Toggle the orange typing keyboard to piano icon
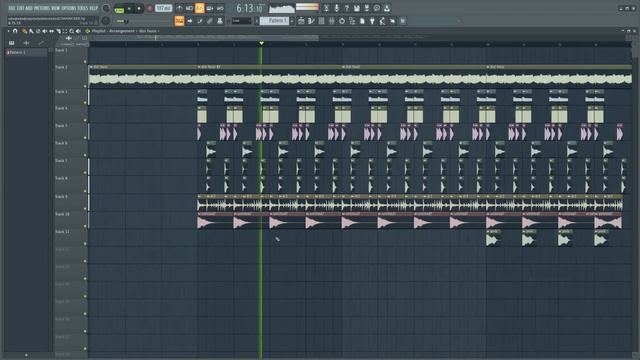 (179, 21)
